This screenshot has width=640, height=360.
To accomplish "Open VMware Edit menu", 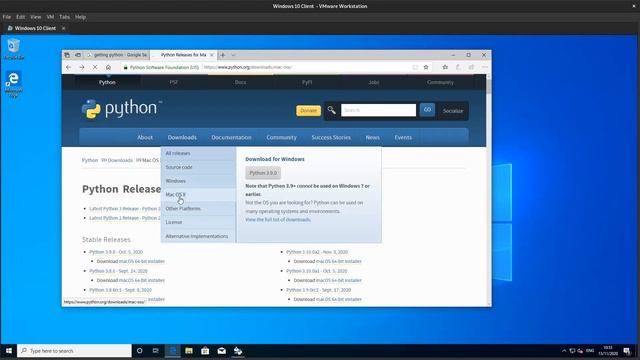I will [20, 17].
